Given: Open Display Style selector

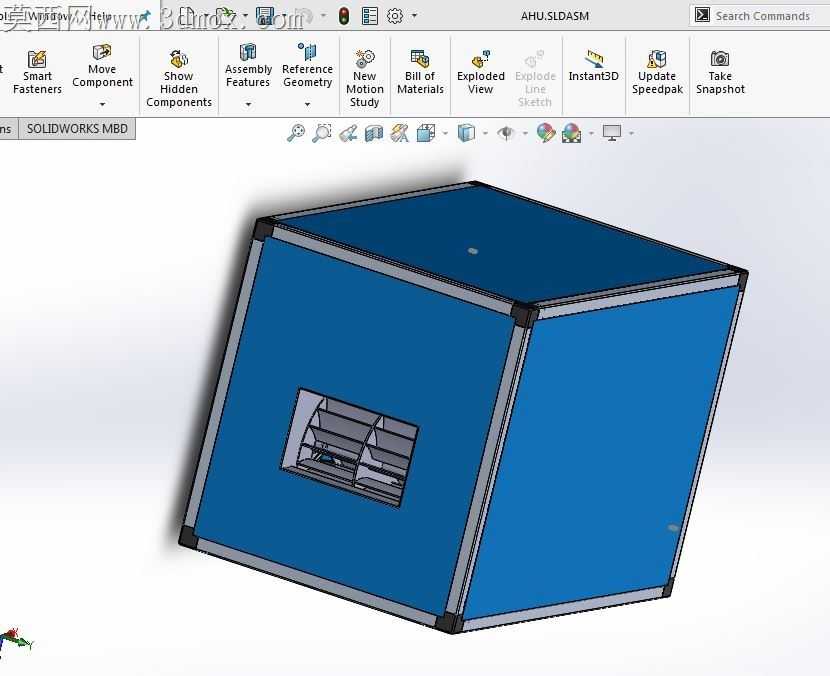Looking at the screenshot, I should coord(466,133).
